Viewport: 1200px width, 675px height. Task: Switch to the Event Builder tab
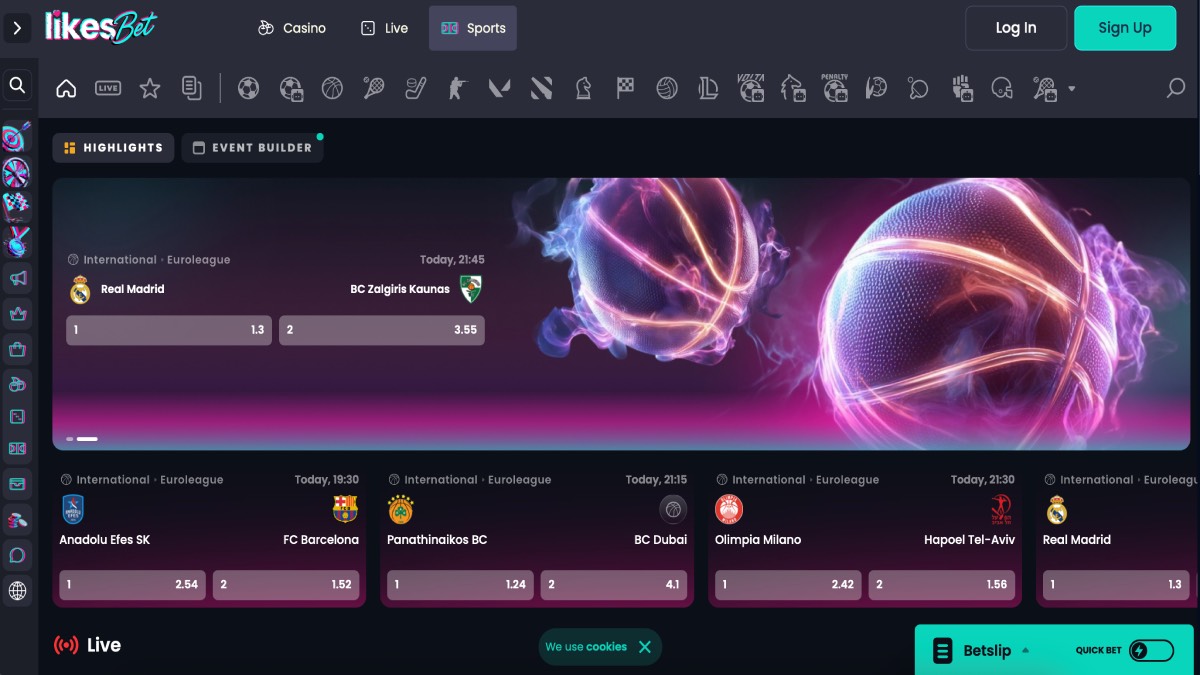pyautogui.click(x=252, y=148)
